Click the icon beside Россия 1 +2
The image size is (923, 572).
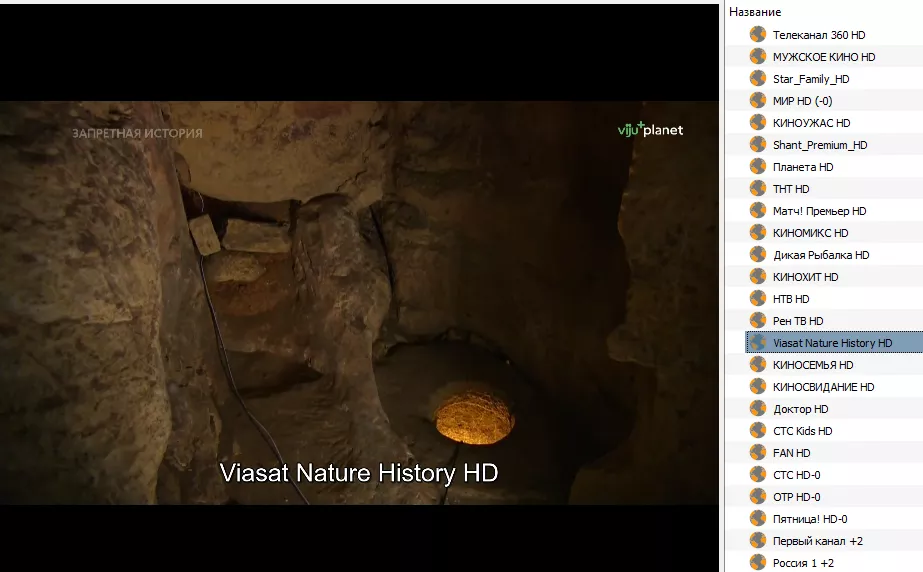[x=758, y=563]
